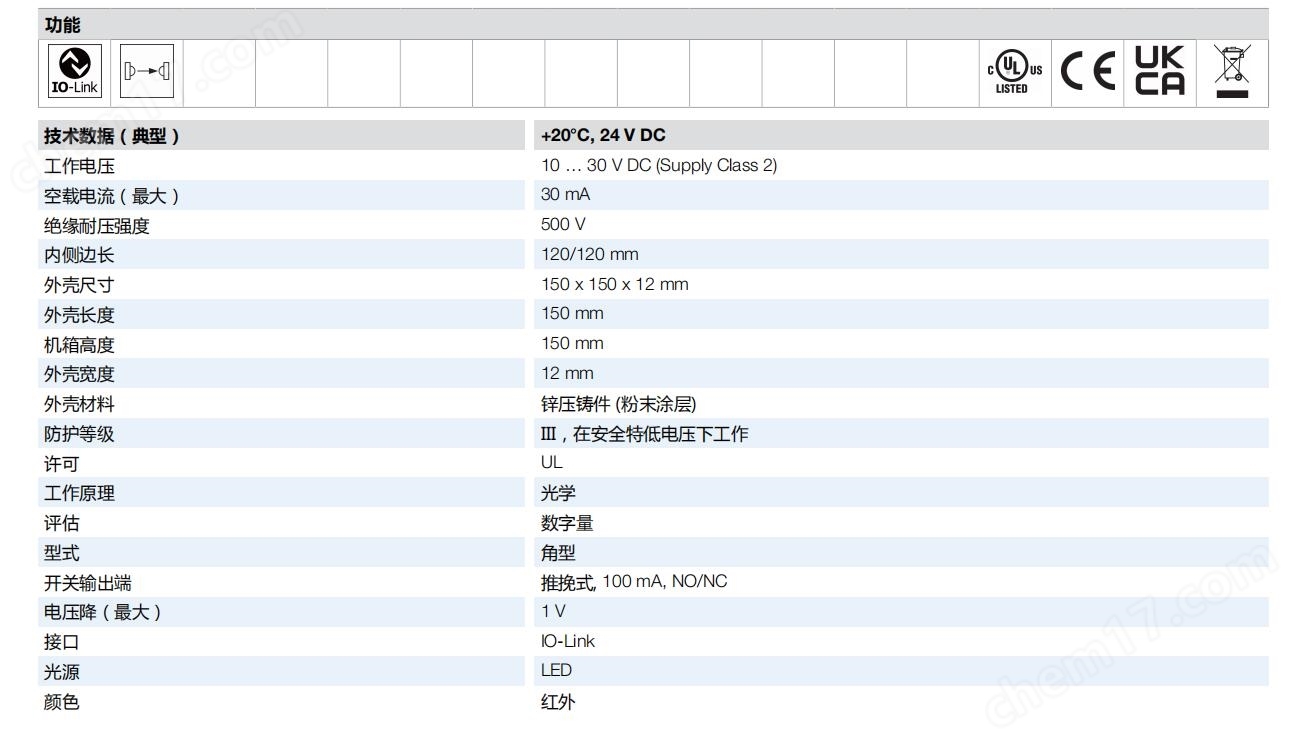Click the 评估 label

tap(61, 523)
